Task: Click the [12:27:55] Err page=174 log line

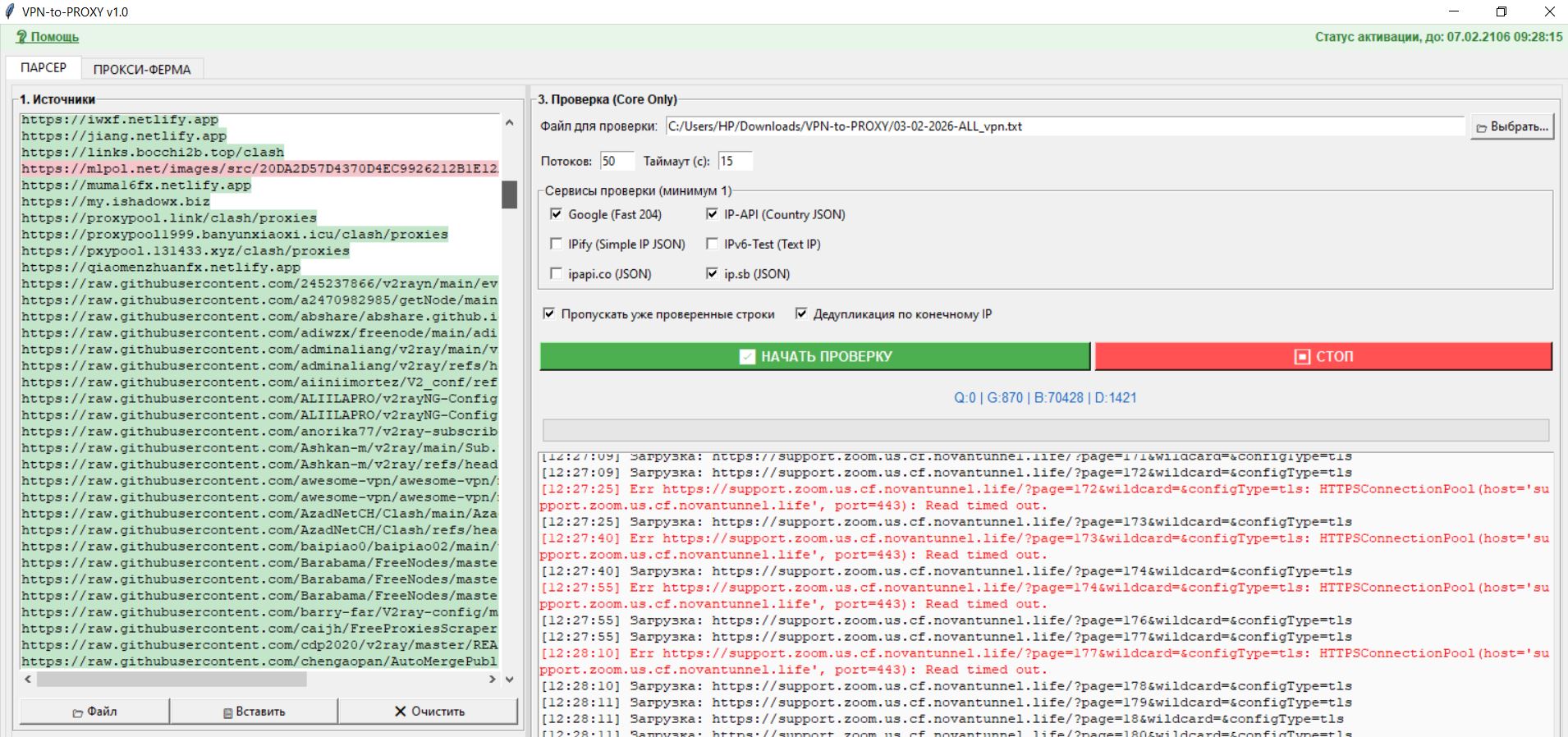Action: [x=1044, y=596]
